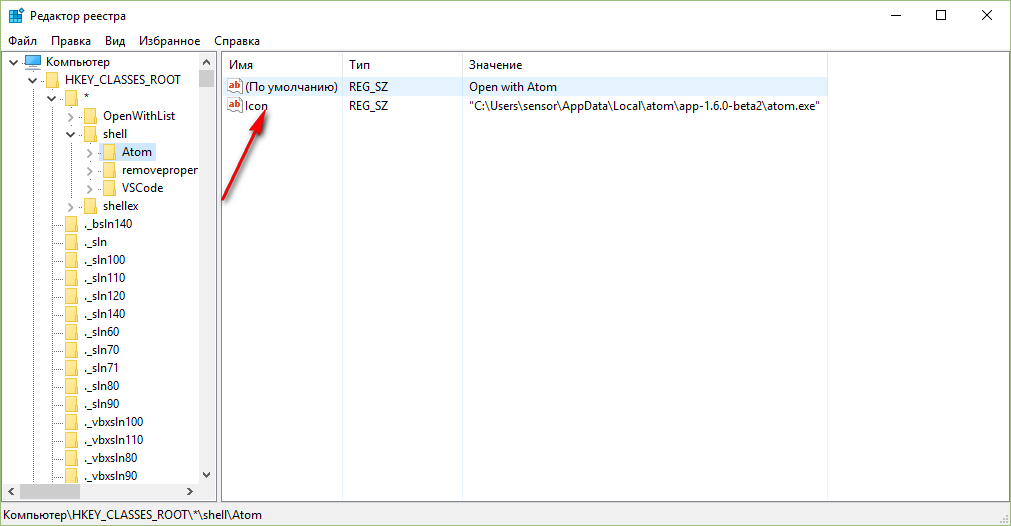Image resolution: width=1011 pixels, height=526 pixels.
Task: Select the shellex key label
Action: 121,206
